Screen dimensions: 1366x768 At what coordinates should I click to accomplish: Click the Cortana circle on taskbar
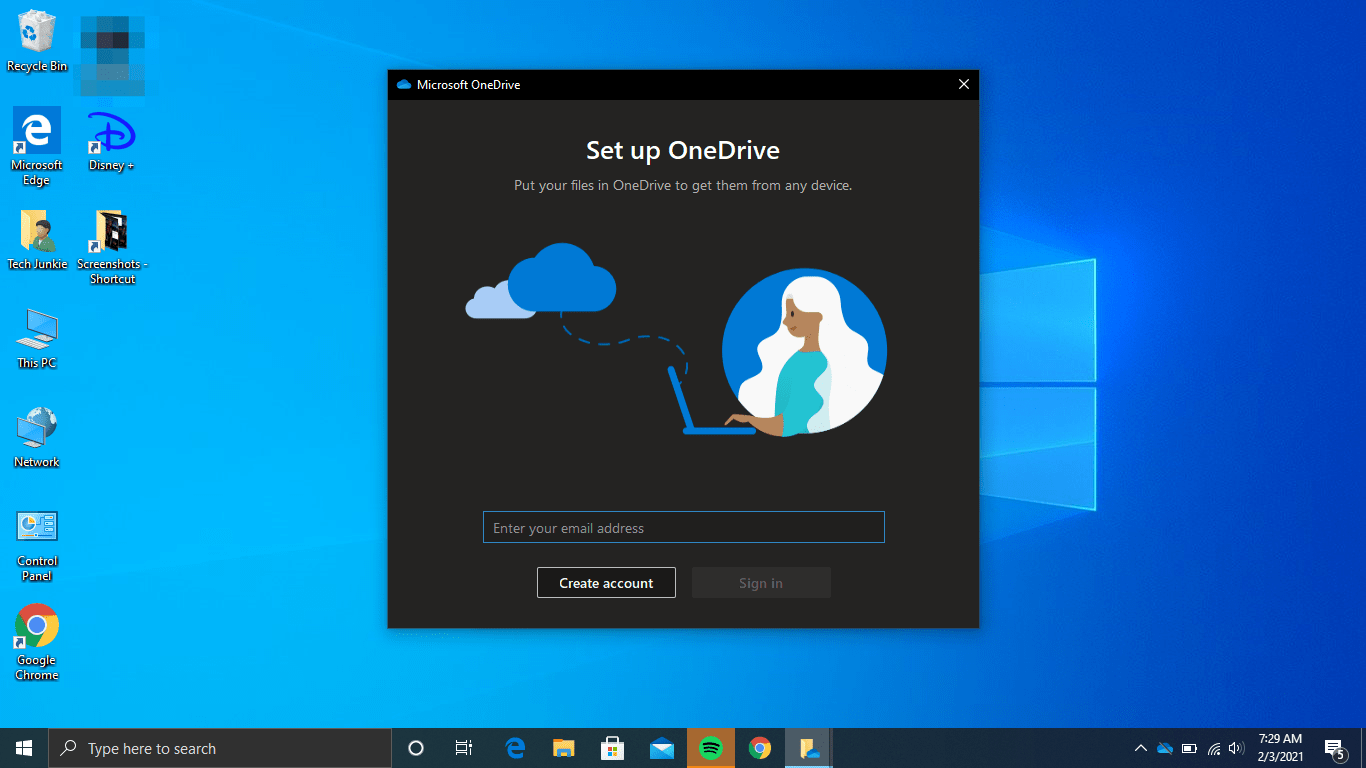[x=416, y=748]
